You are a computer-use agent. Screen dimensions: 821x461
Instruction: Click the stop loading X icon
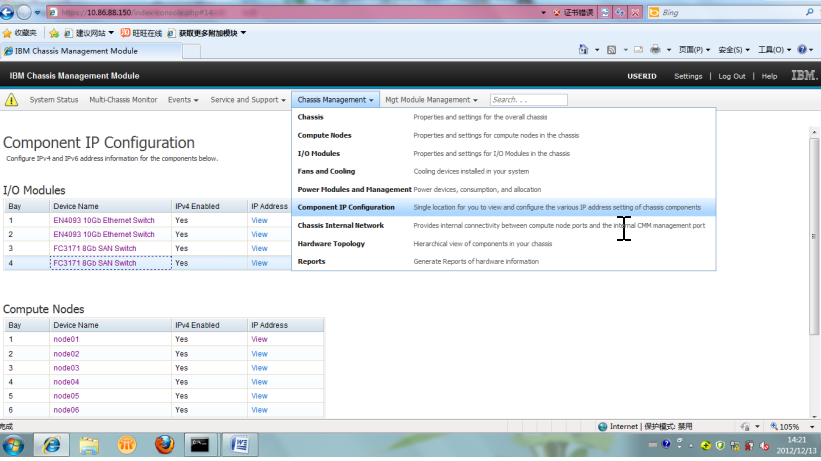tap(635, 13)
